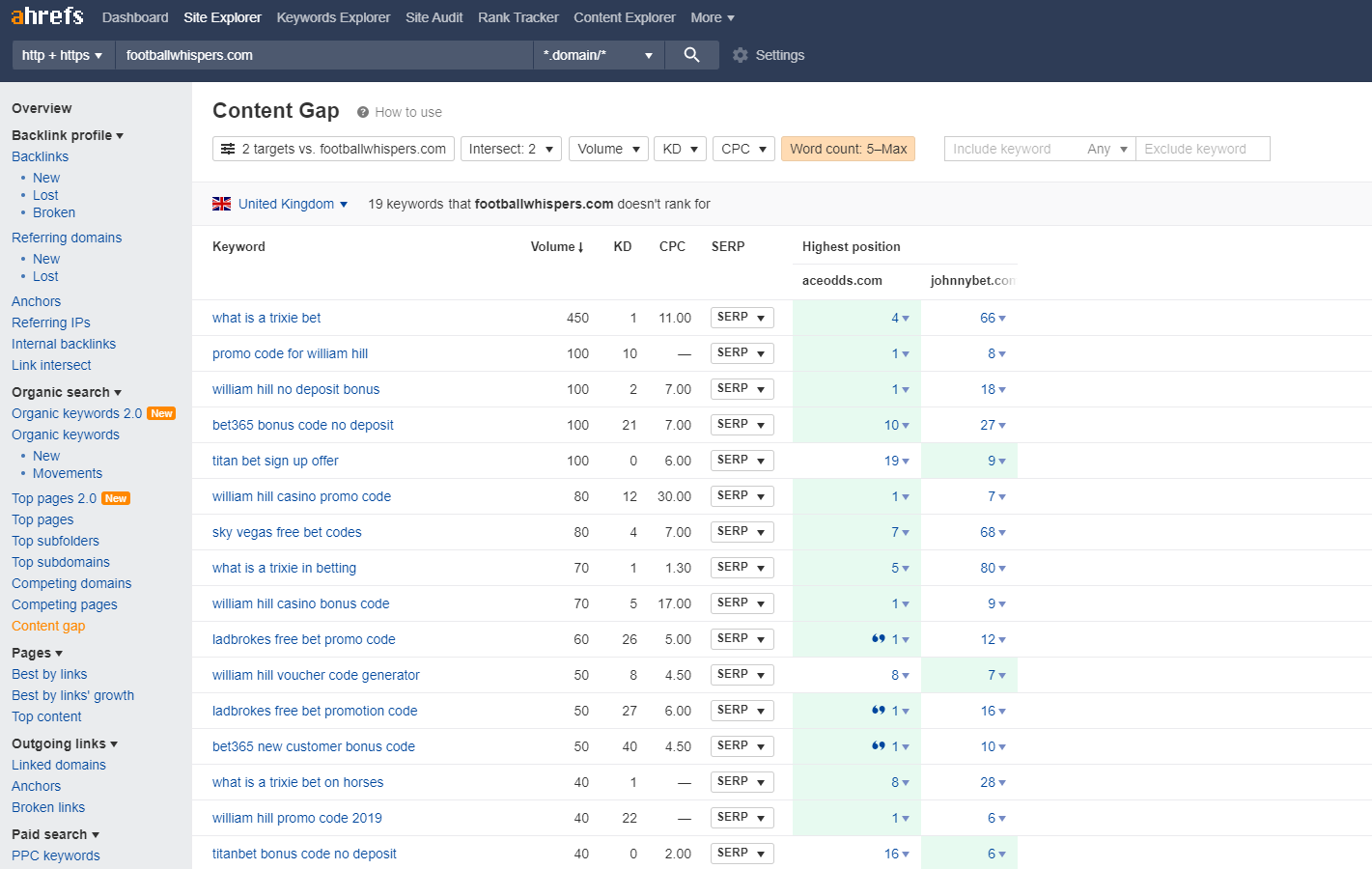Open Site Explorer tab
This screenshot has width=1372, height=869.
pos(222,17)
